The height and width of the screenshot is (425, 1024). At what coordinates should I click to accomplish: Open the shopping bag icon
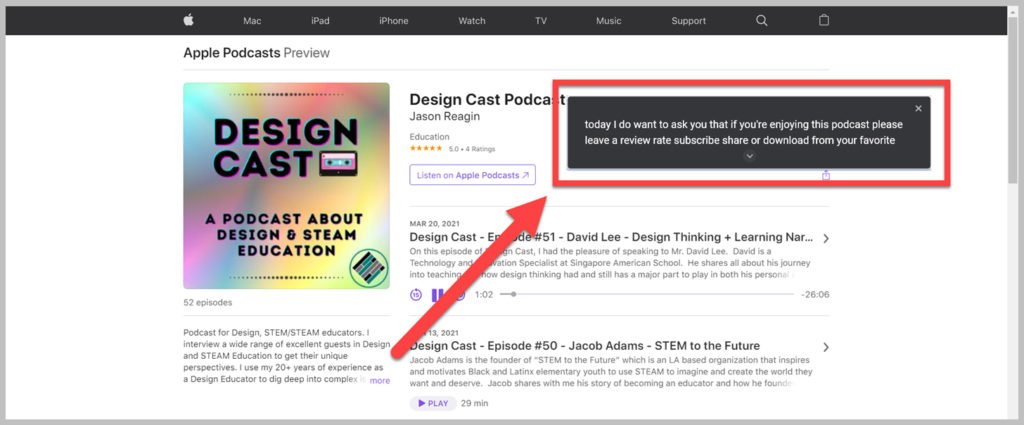pos(824,20)
